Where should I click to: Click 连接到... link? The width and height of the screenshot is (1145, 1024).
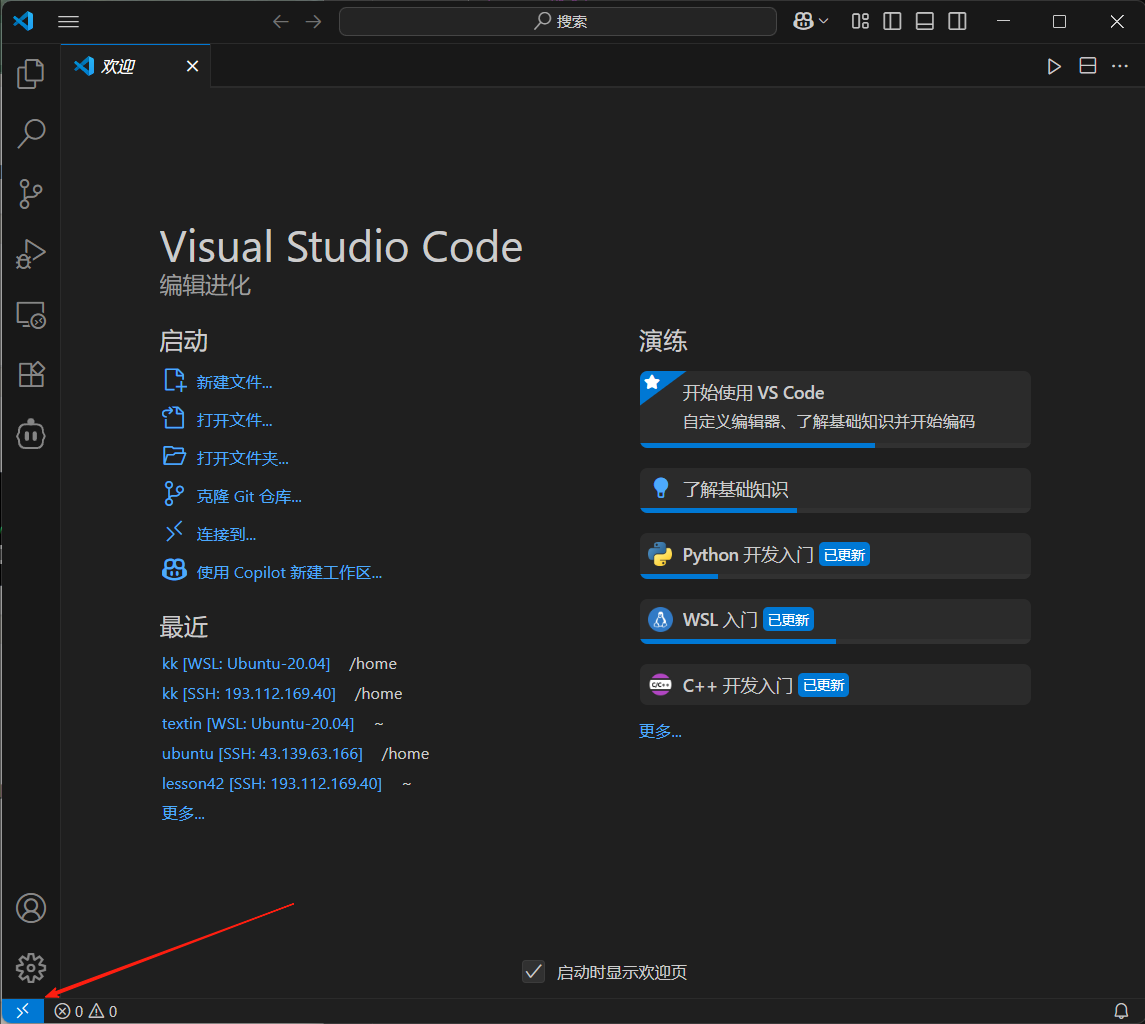(226, 534)
